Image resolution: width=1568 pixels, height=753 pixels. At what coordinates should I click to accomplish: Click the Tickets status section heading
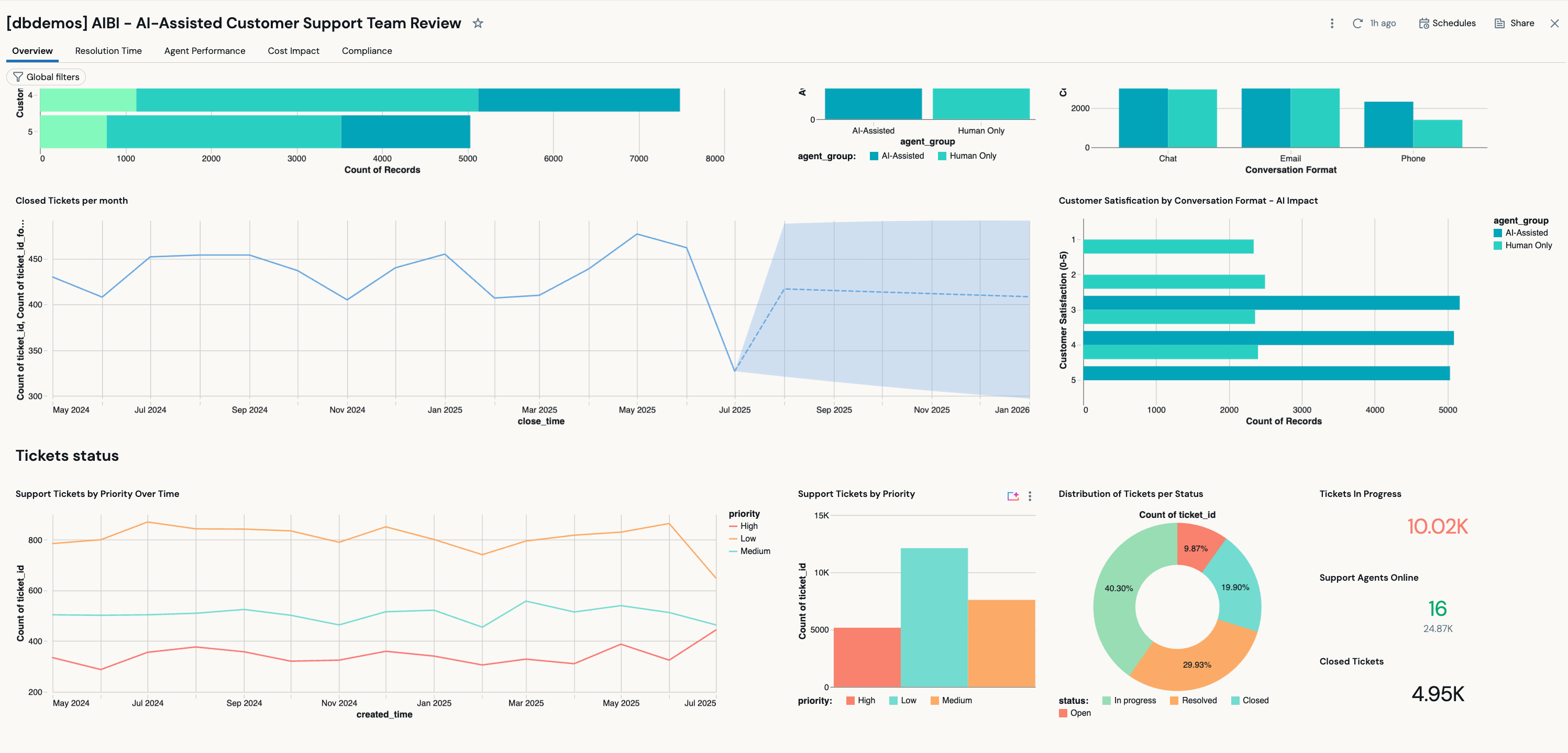(67, 456)
